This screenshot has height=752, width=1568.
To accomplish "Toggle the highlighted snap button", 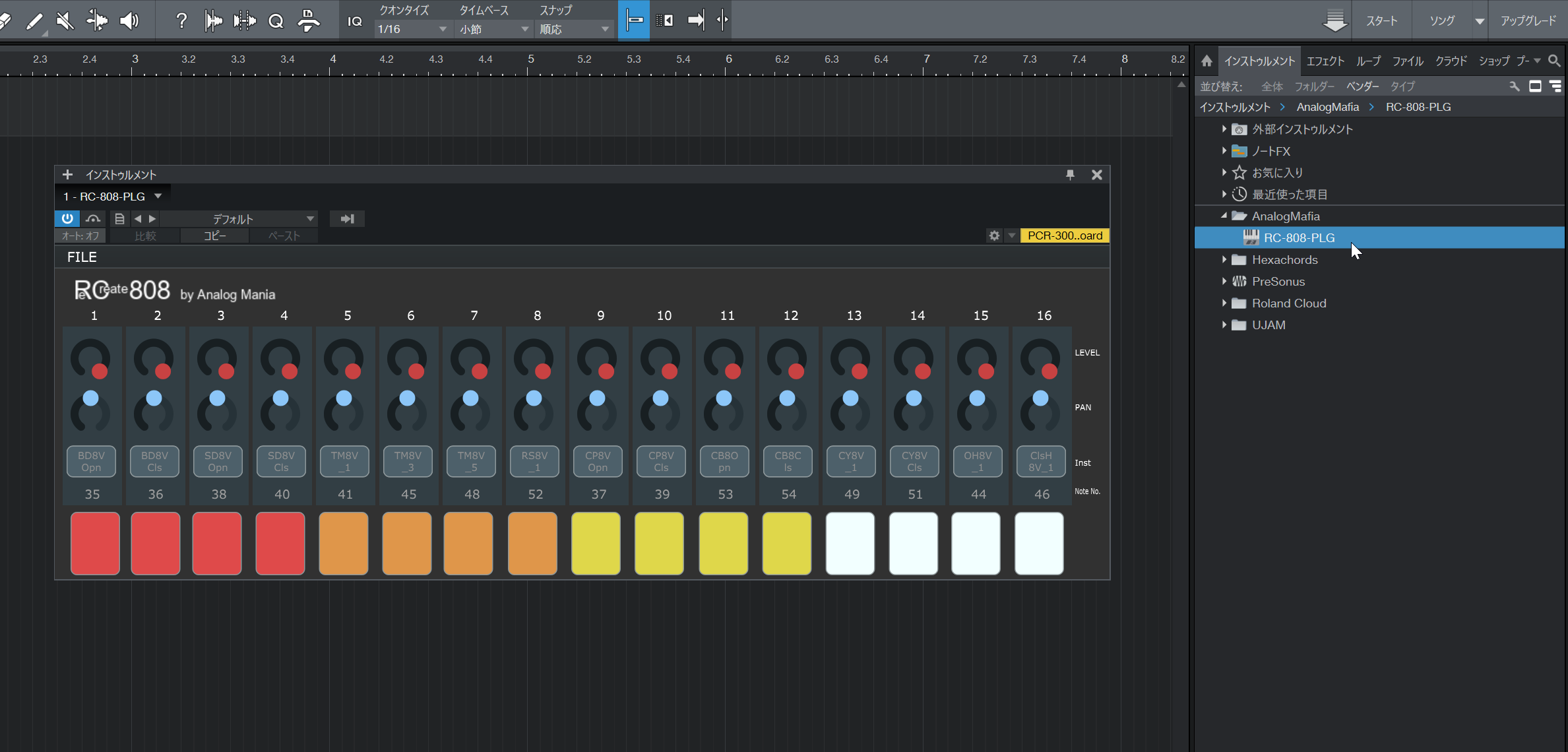I will tap(634, 20).
